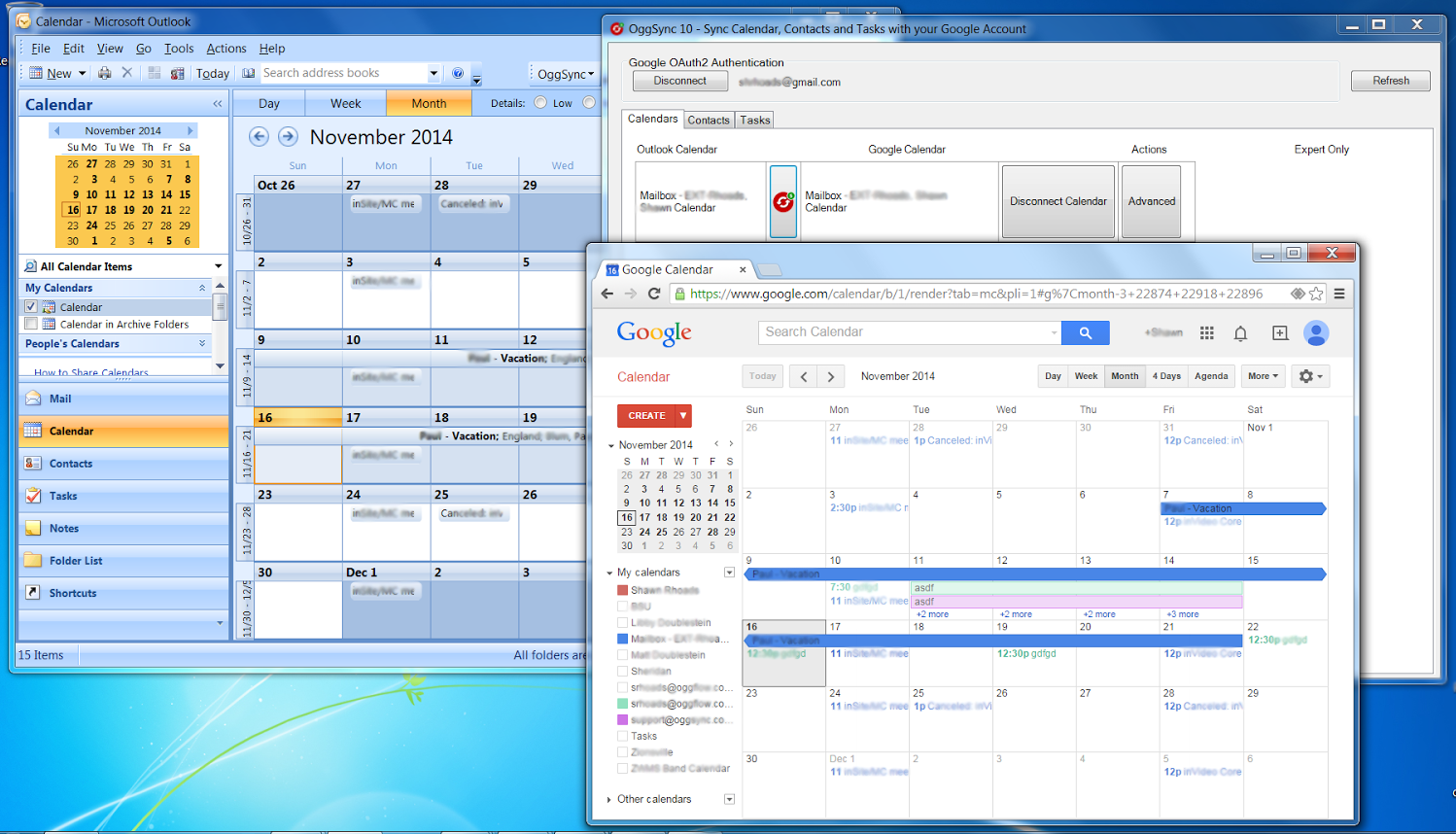Go to next month using forward arrow in Outlook
Image resolution: width=1456 pixels, height=834 pixels.
pyautogui.click(x=288, y=137)
